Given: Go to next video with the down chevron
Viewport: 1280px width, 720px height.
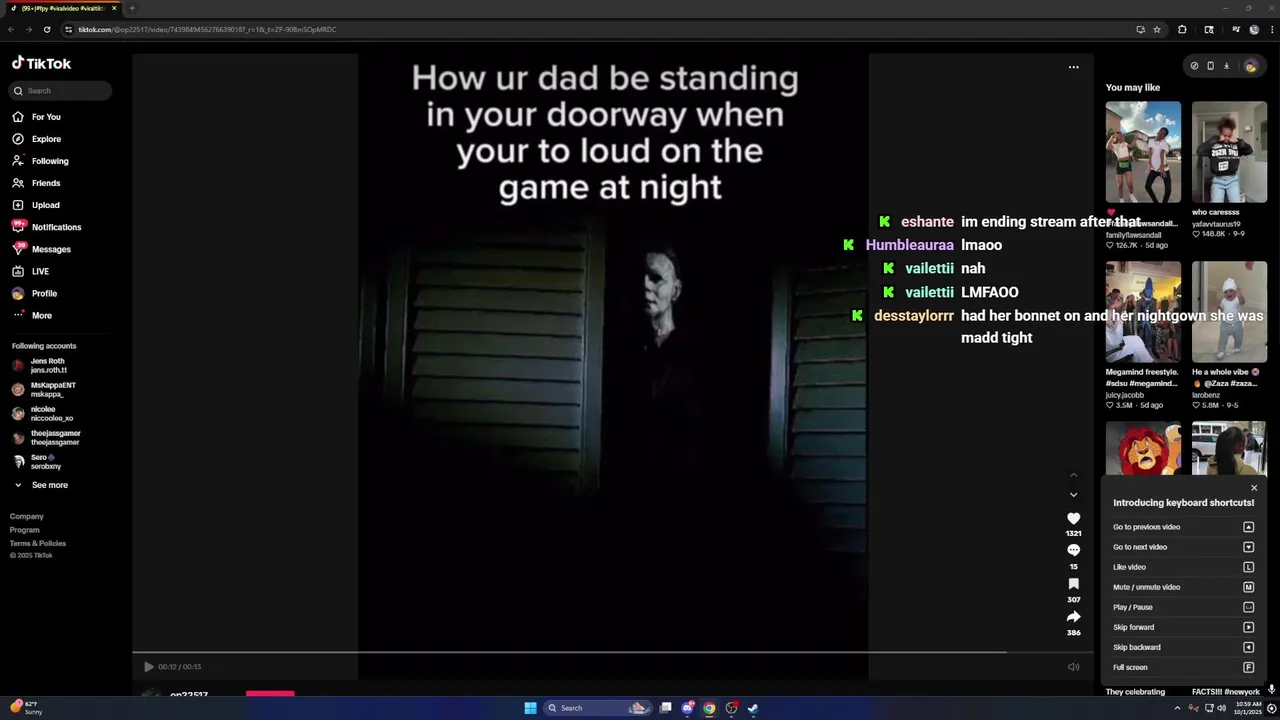Looking at the screenshot, I should [1073, 494].
